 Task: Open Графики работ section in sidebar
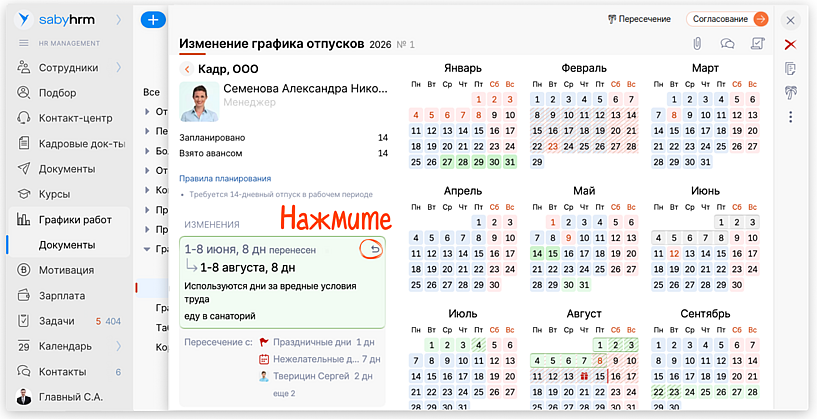75,220
